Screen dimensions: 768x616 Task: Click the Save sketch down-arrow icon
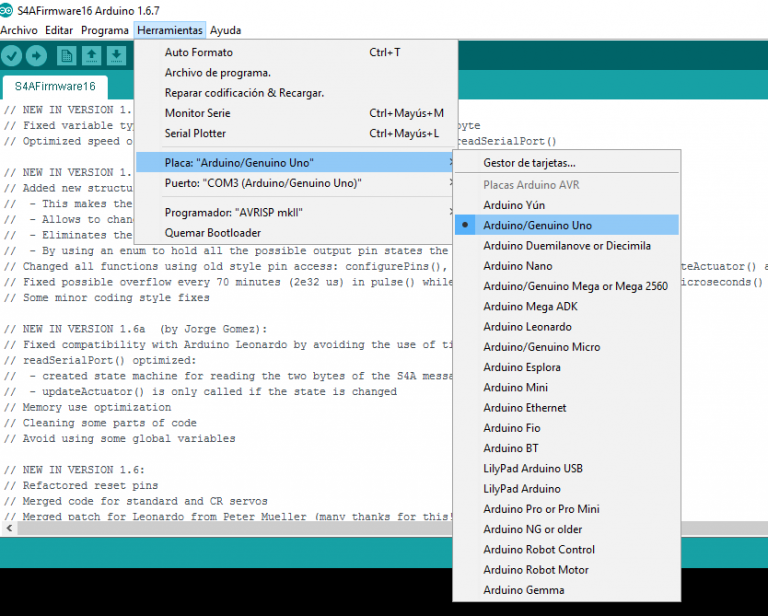(x=117, y=56)
